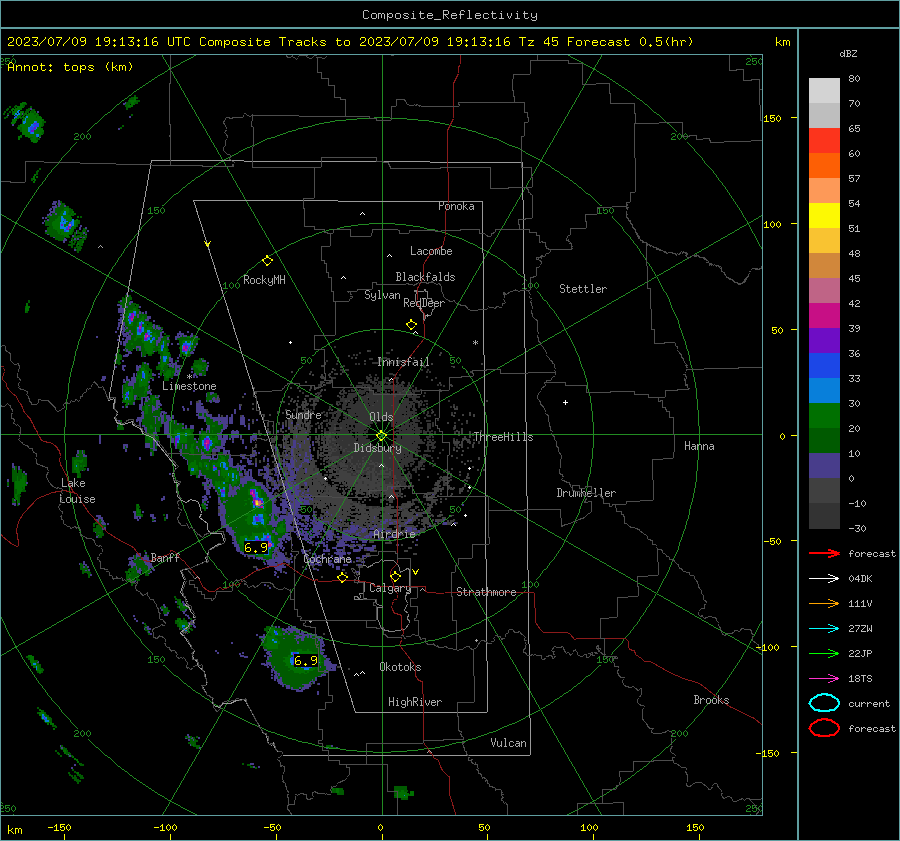Image resolution: width=900 pixels, height=841 pixels.
Task: Click the white 04DK arrow in the legend
Action: tap(824, 578)
